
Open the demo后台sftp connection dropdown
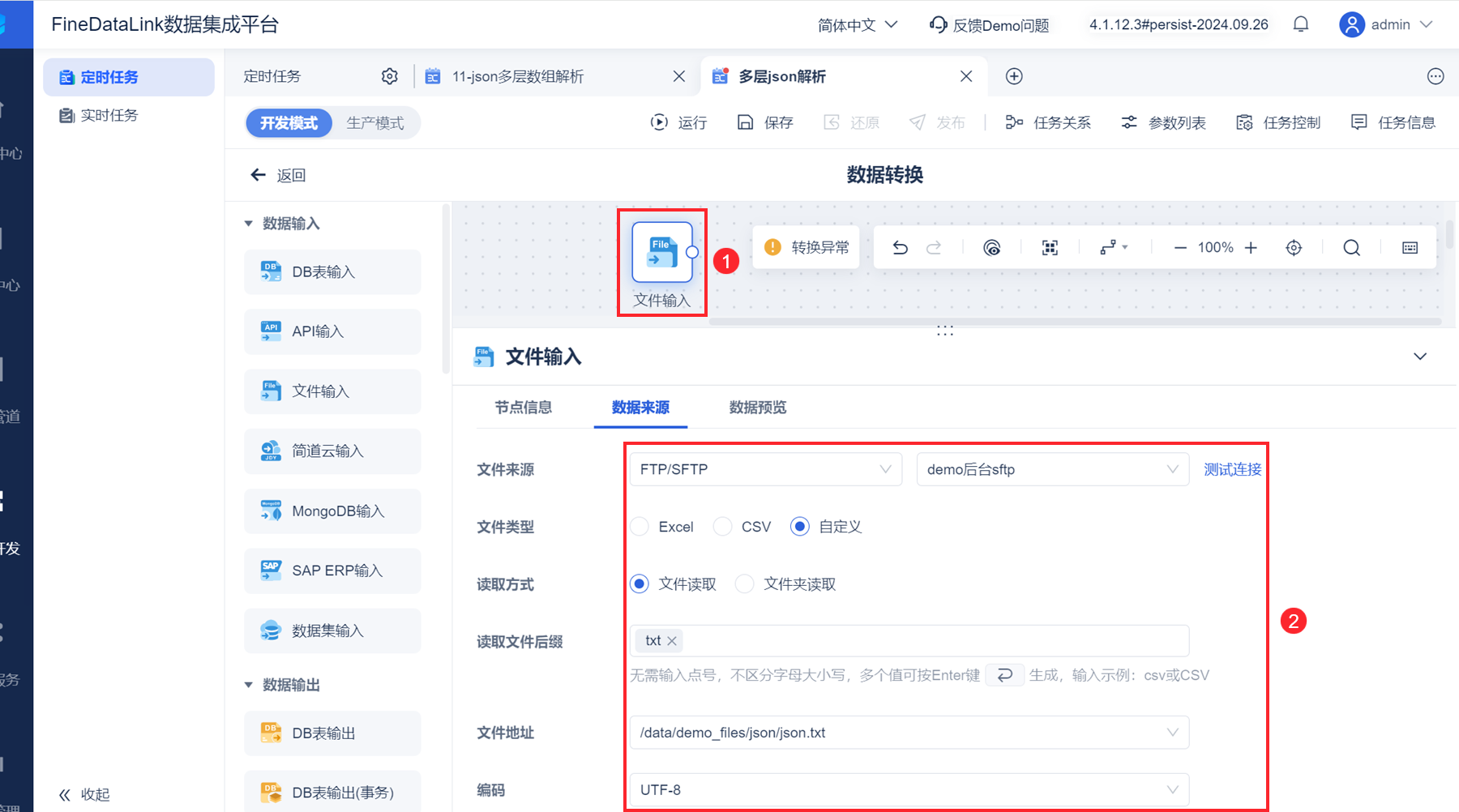[1053, 469]
